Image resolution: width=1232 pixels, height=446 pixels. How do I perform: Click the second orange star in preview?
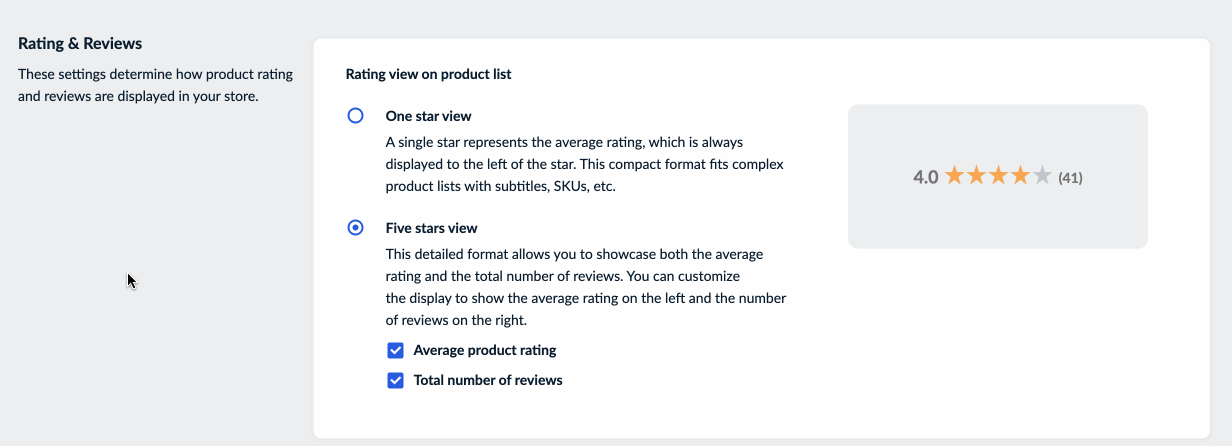point(976,177)
